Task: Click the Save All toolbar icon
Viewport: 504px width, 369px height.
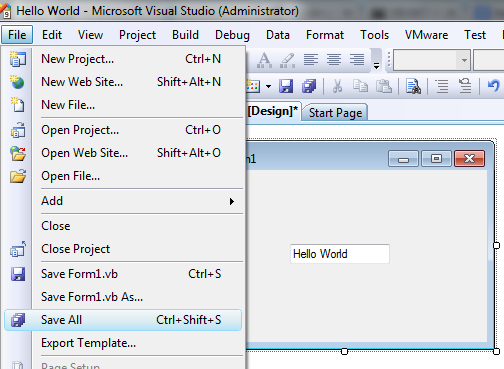Action: pyautogui.click(x=309, y=86)
